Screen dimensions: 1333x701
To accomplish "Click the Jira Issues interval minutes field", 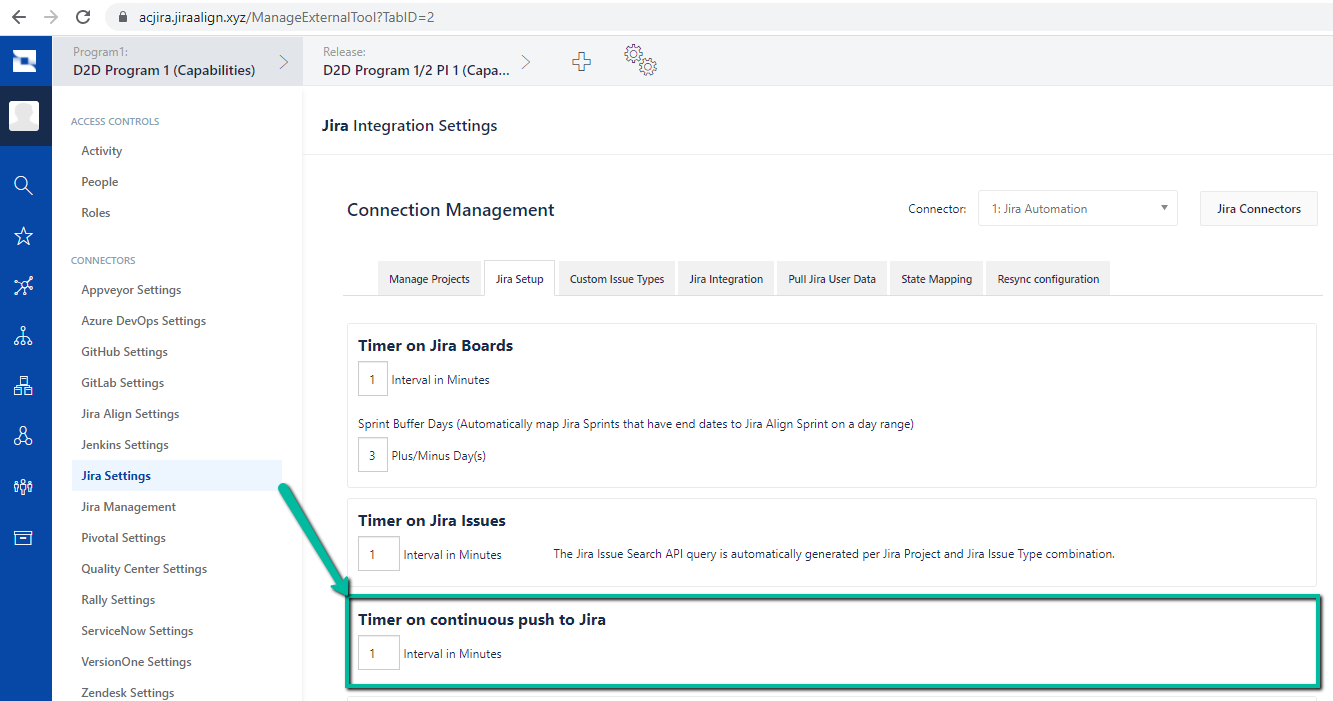I will (x=379, y=554).
